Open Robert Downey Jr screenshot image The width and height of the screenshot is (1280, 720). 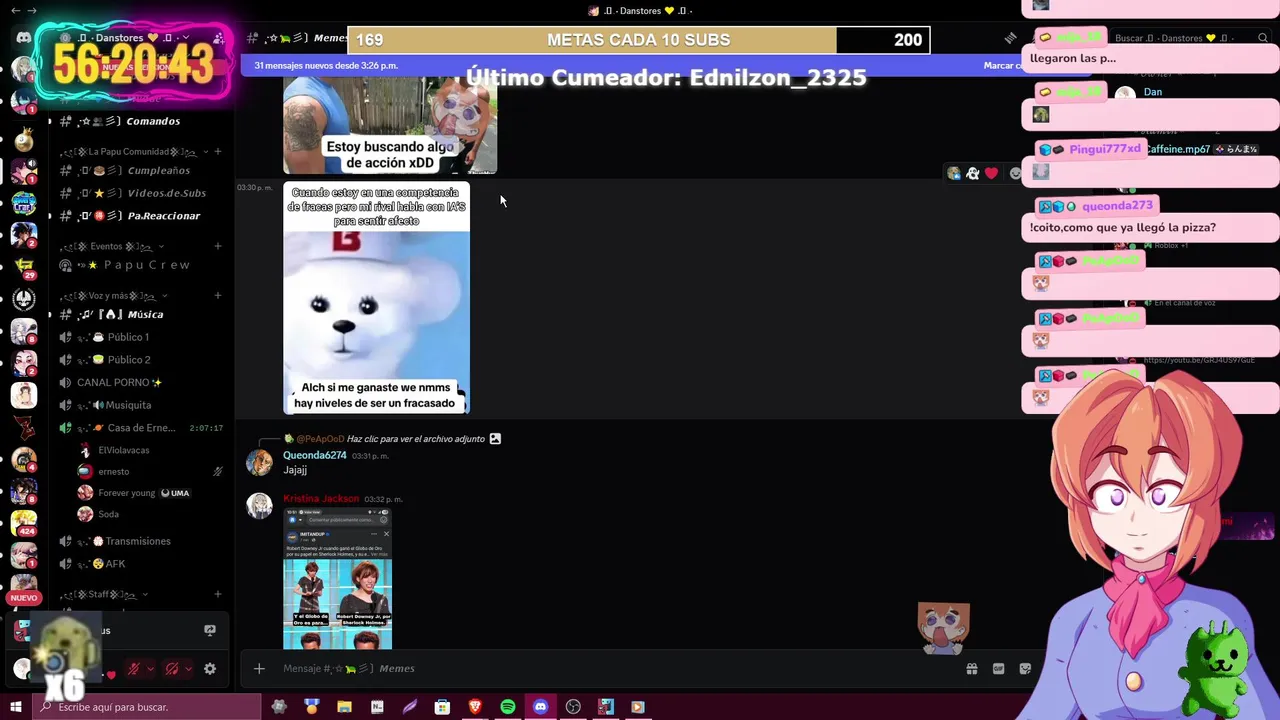[338, 579]
